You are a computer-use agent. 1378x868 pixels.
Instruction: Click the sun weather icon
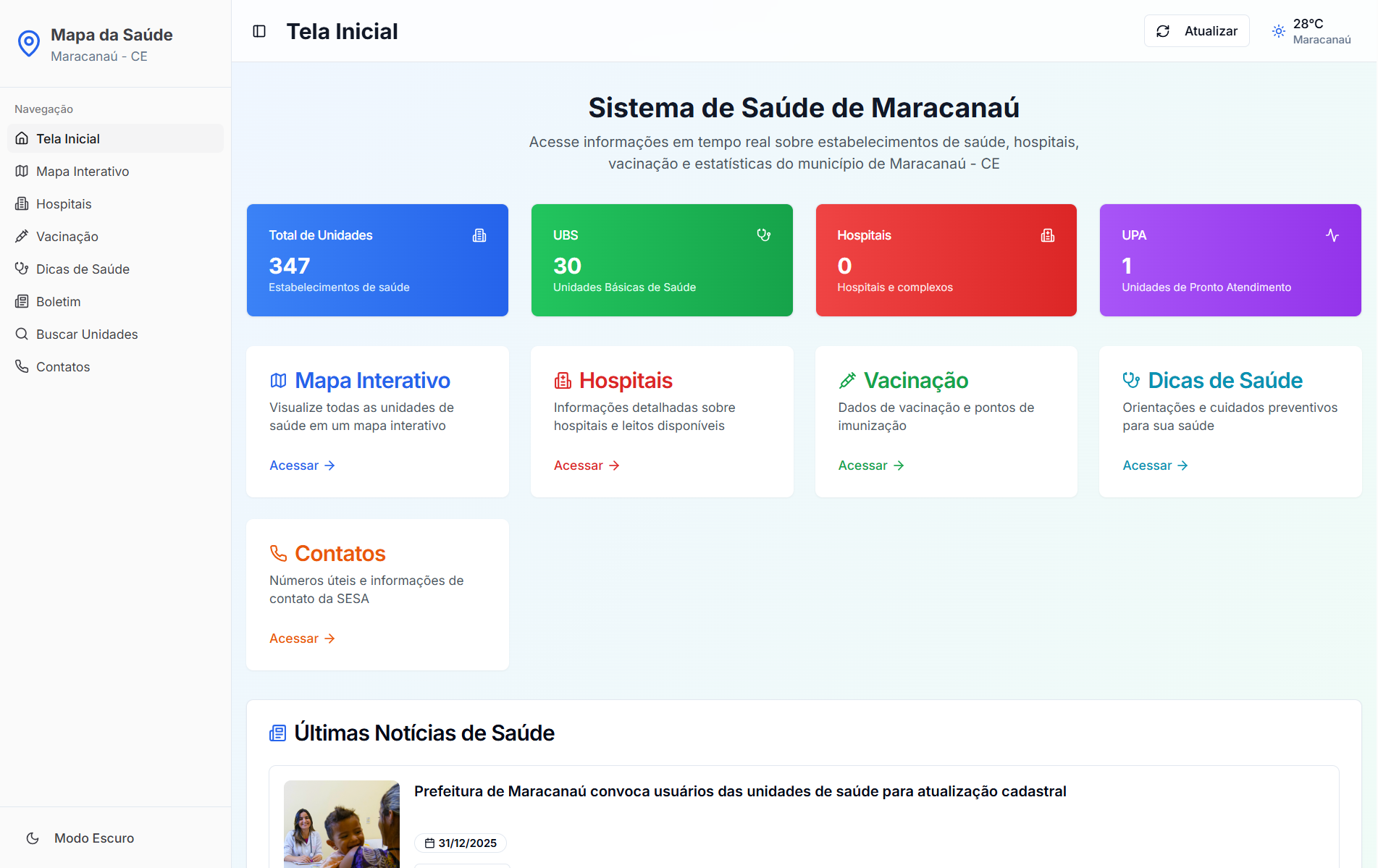click(x=1279, y=31)
